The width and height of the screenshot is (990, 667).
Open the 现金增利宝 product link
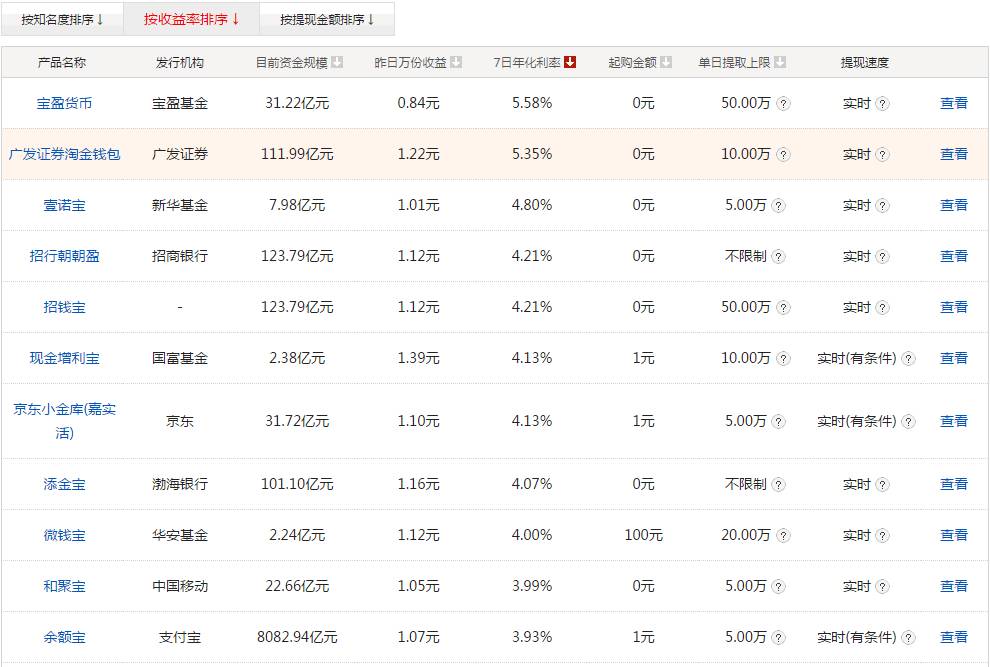click(64, 358)
